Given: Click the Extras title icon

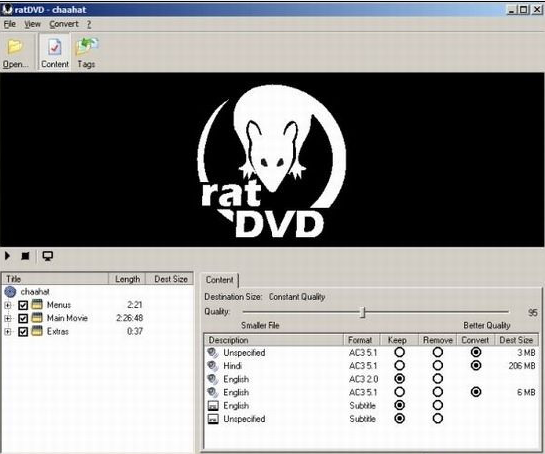Looking at the screenshot, I should [37, 331].
